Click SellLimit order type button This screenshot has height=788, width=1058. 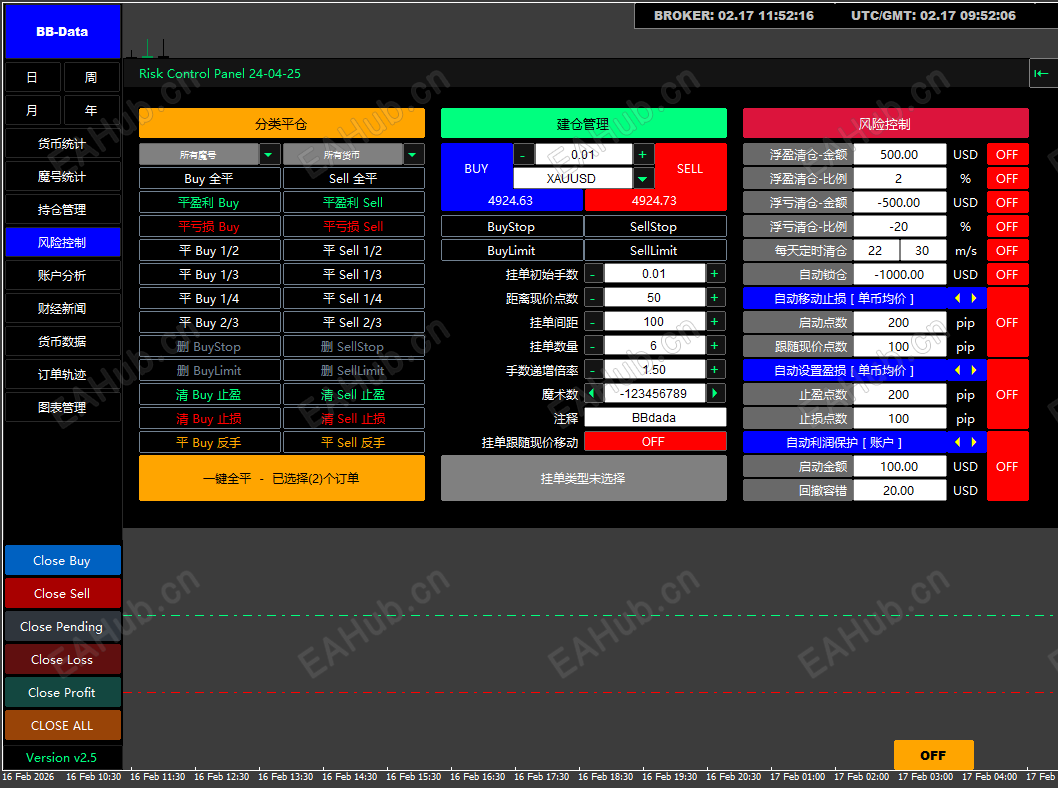click(654, 250)
